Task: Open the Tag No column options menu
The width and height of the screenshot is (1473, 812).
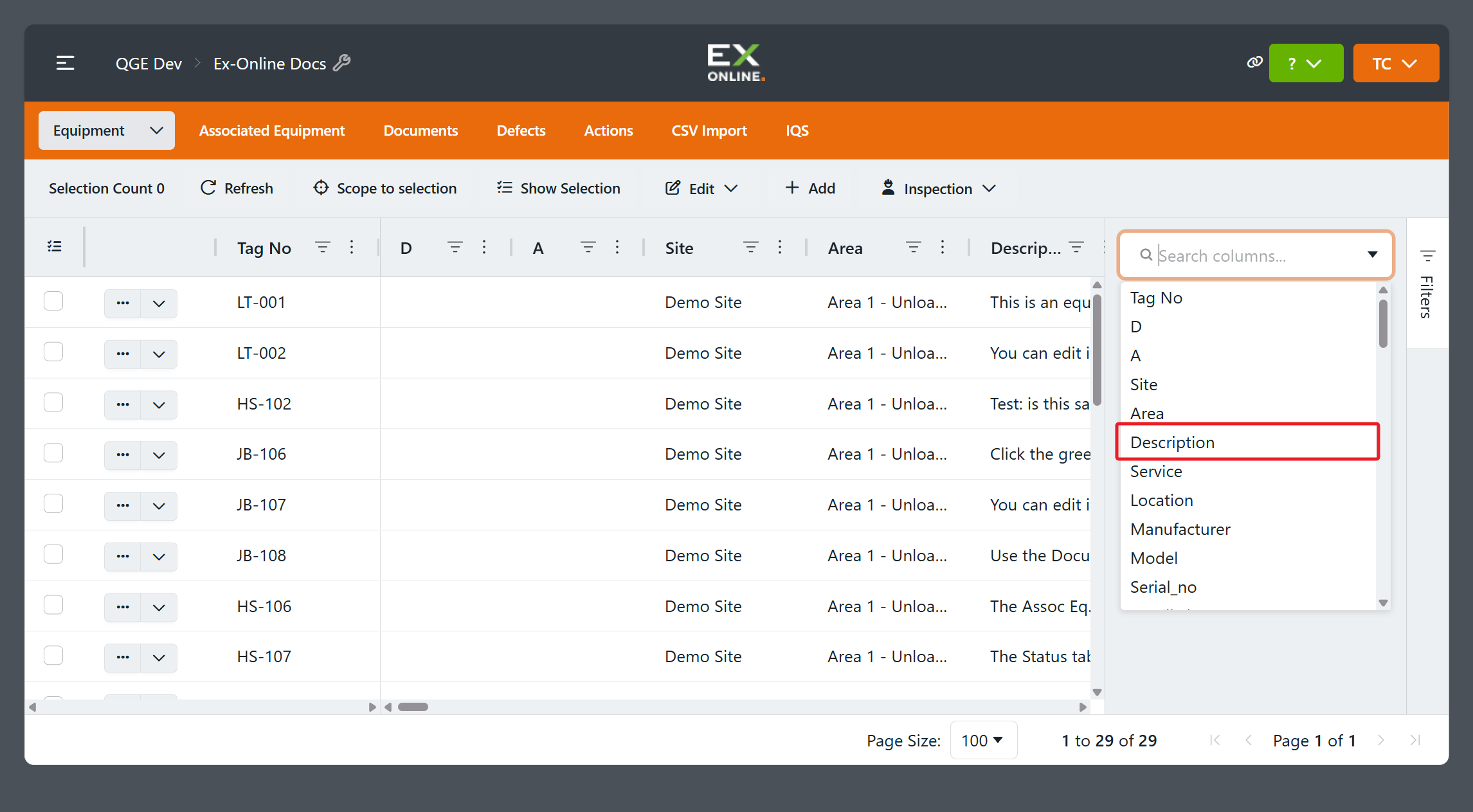Action: coord(352,248)
